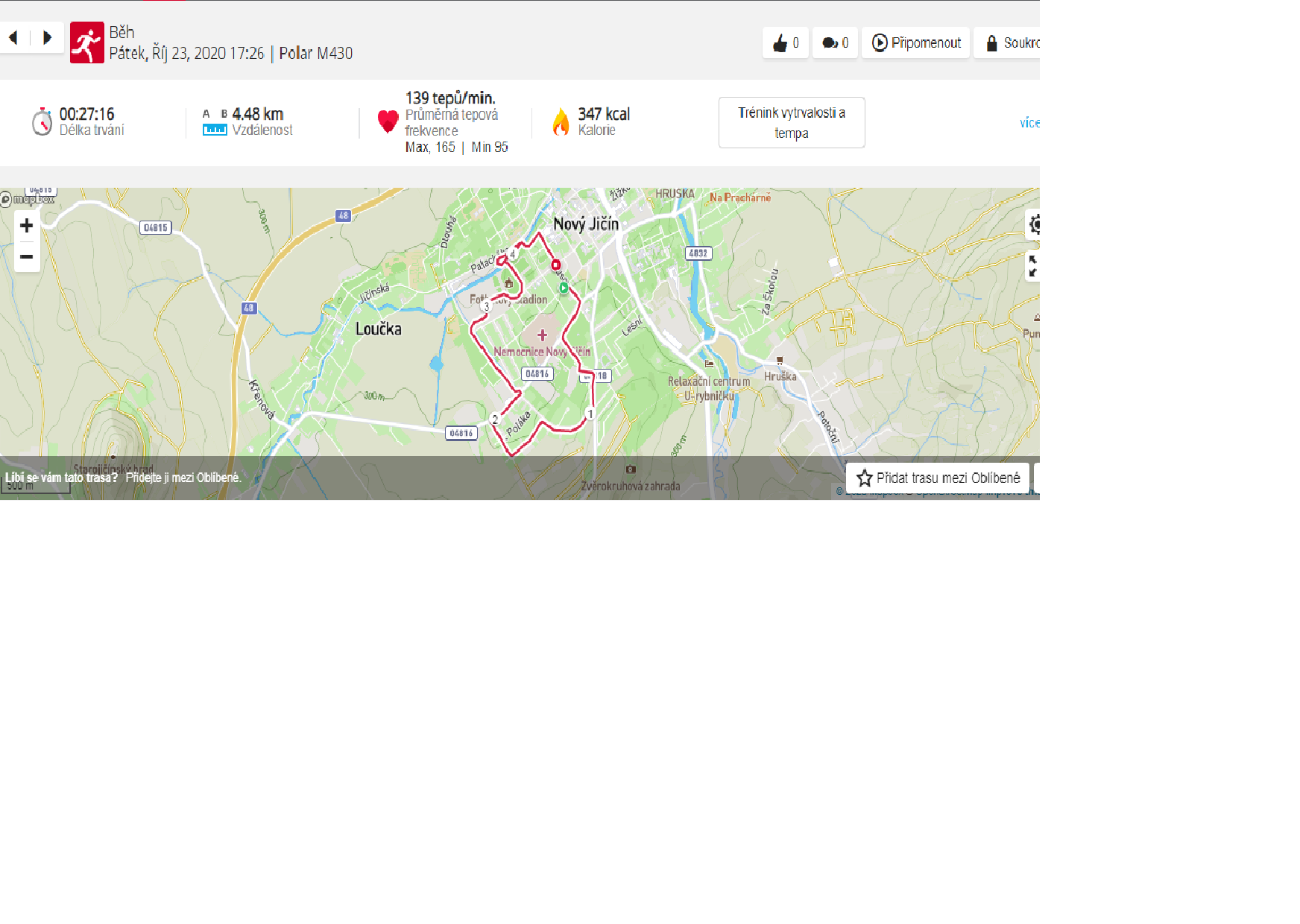Click Trénink vytrvalosti a tempa button
This screenshot has width=1300, height=924.
(x=792, y=122)
